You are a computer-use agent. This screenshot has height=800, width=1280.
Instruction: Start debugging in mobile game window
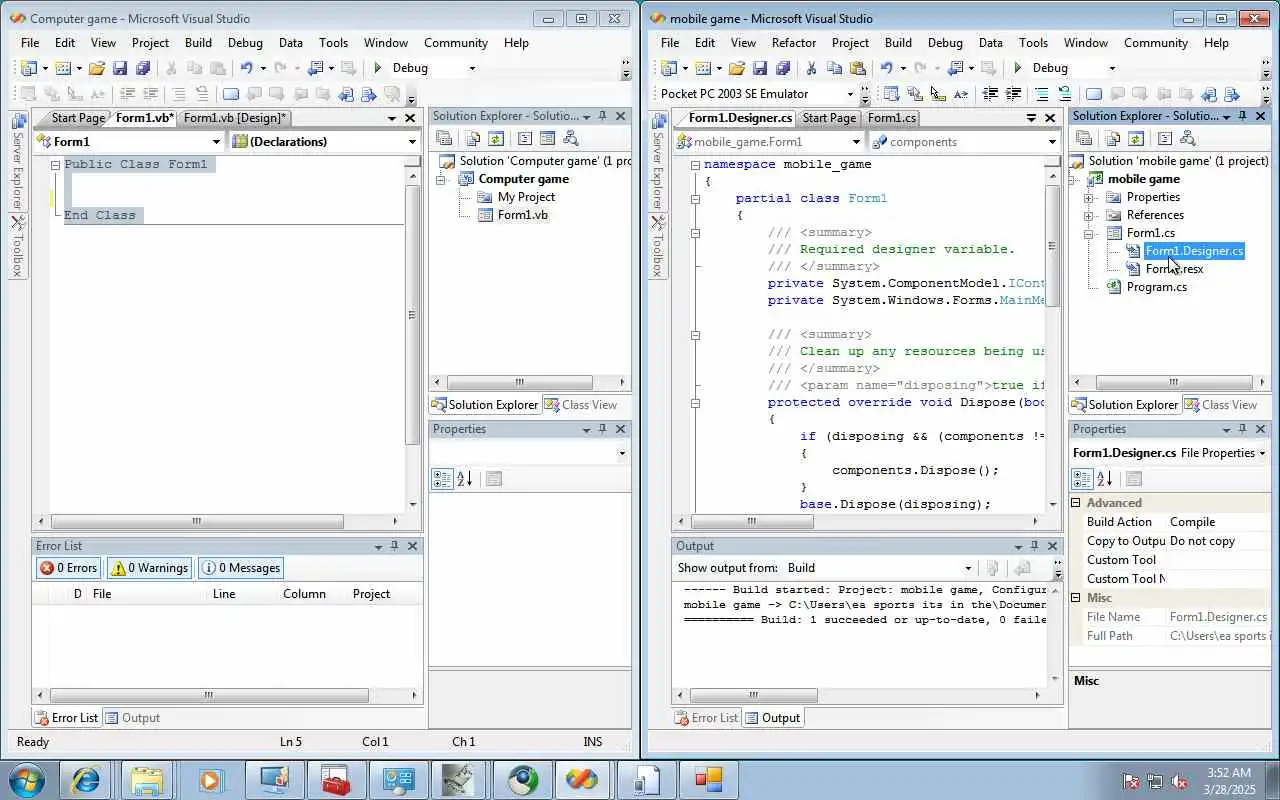pos(1017,68)
